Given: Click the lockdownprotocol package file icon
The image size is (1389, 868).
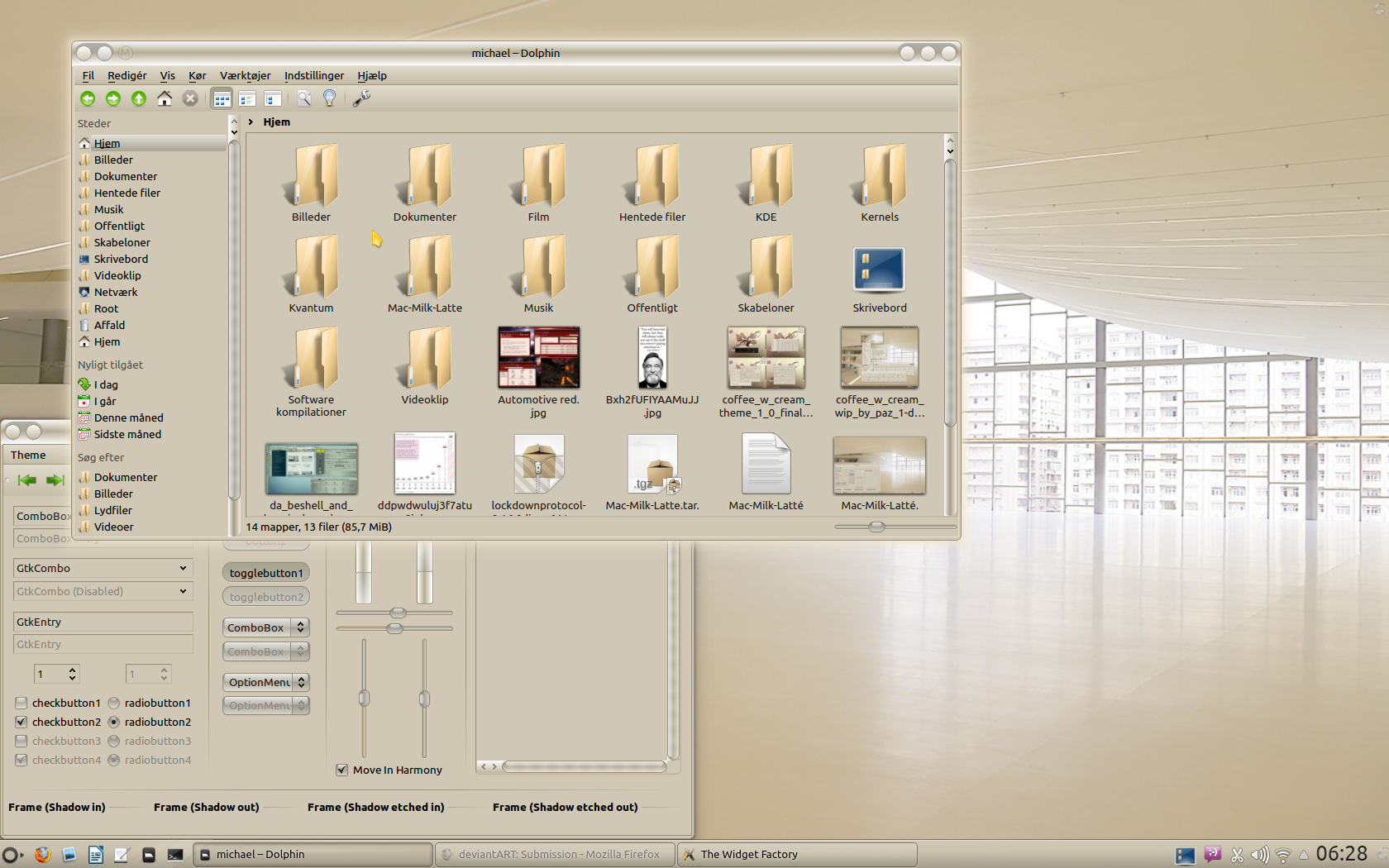Looking at the screenshot, I should 538,465.
